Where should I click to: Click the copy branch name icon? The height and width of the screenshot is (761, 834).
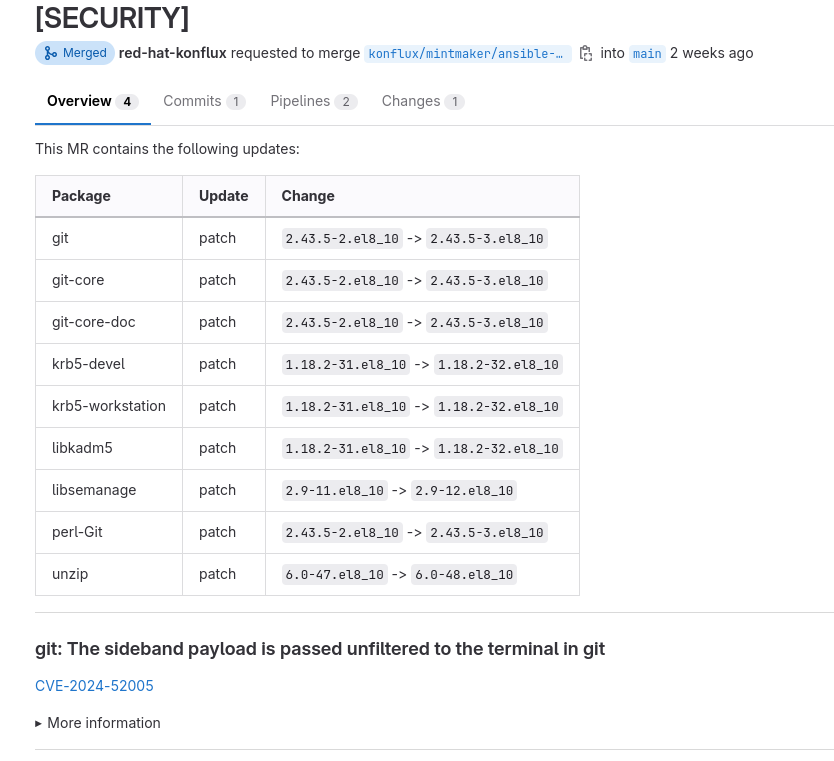pos(586,53)
